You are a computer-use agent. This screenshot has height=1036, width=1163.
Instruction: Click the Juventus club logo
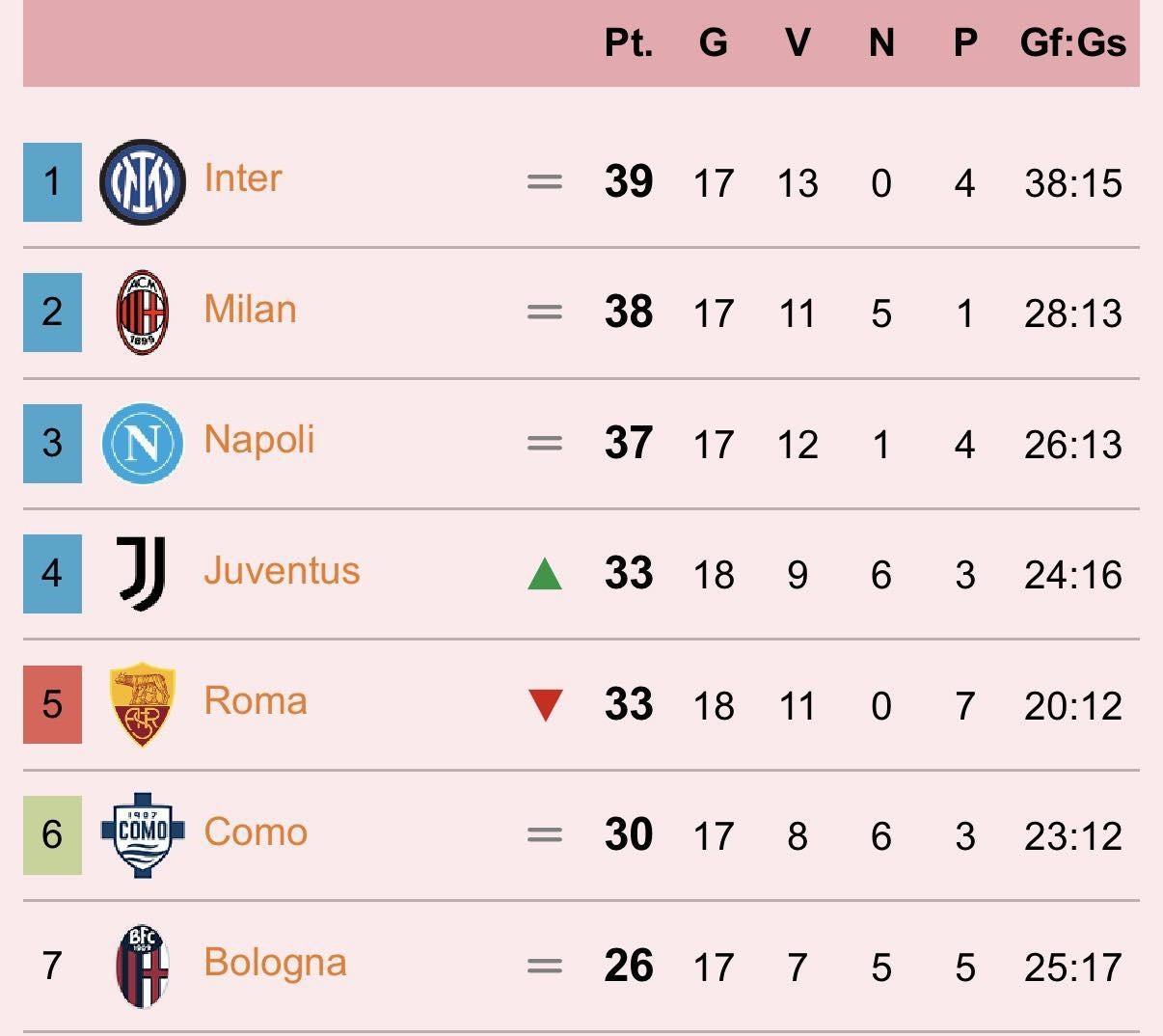[142, 573]
